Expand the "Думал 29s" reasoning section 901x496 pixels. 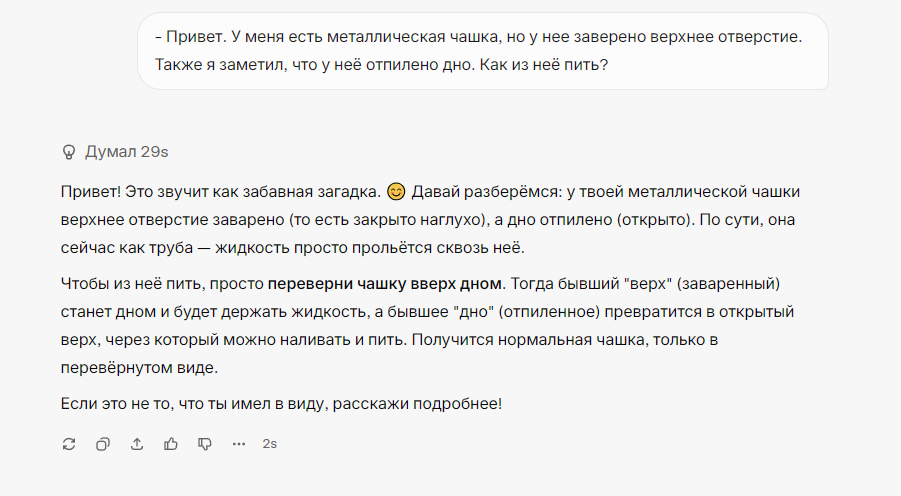click(126, 152)
